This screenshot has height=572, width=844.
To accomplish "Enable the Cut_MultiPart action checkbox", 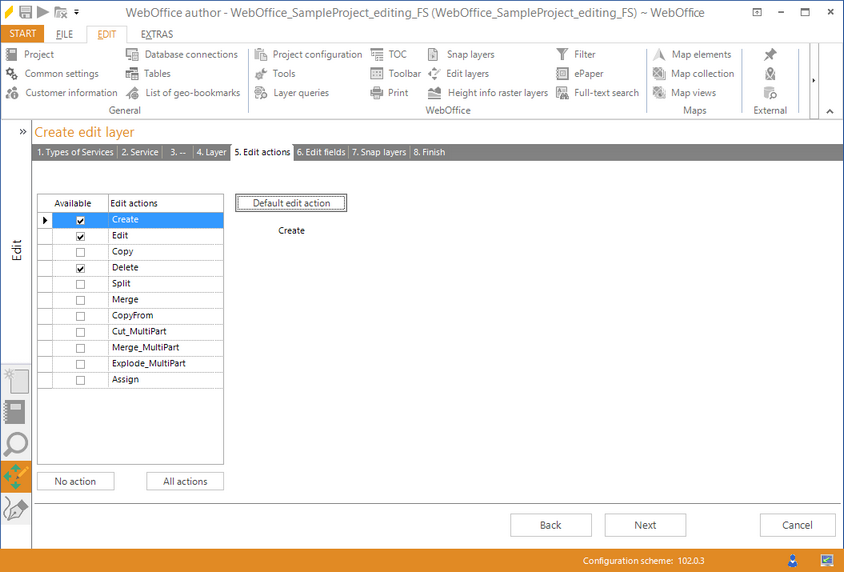I will coord(80,333).
